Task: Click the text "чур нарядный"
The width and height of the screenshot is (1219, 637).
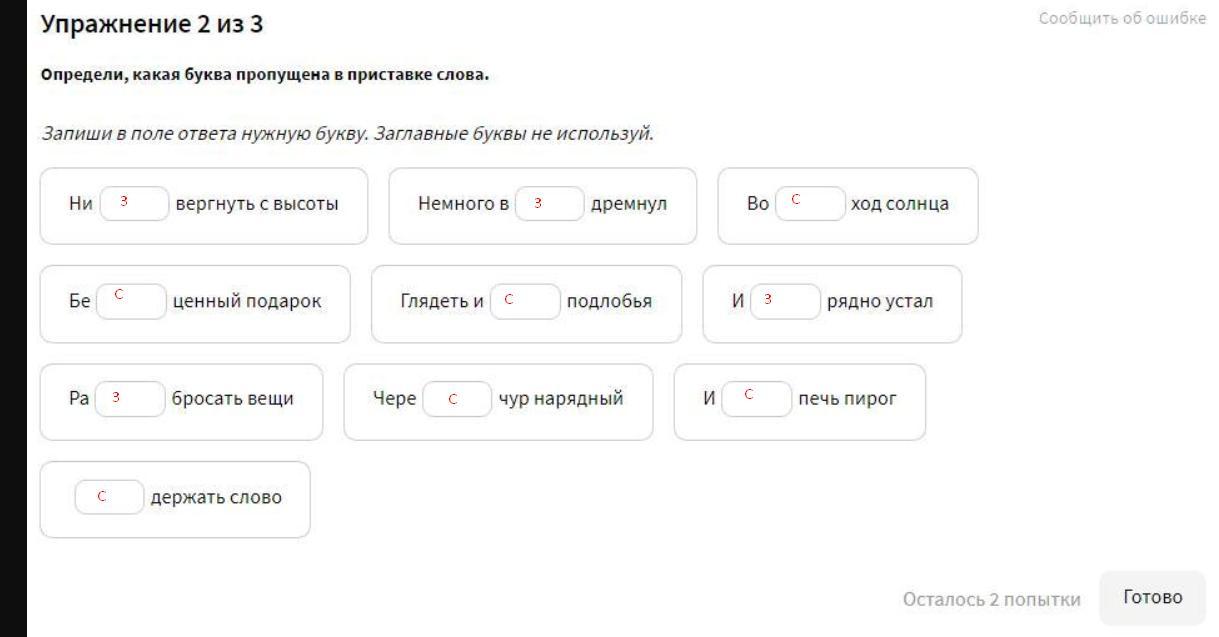Action: pos(560,400)
